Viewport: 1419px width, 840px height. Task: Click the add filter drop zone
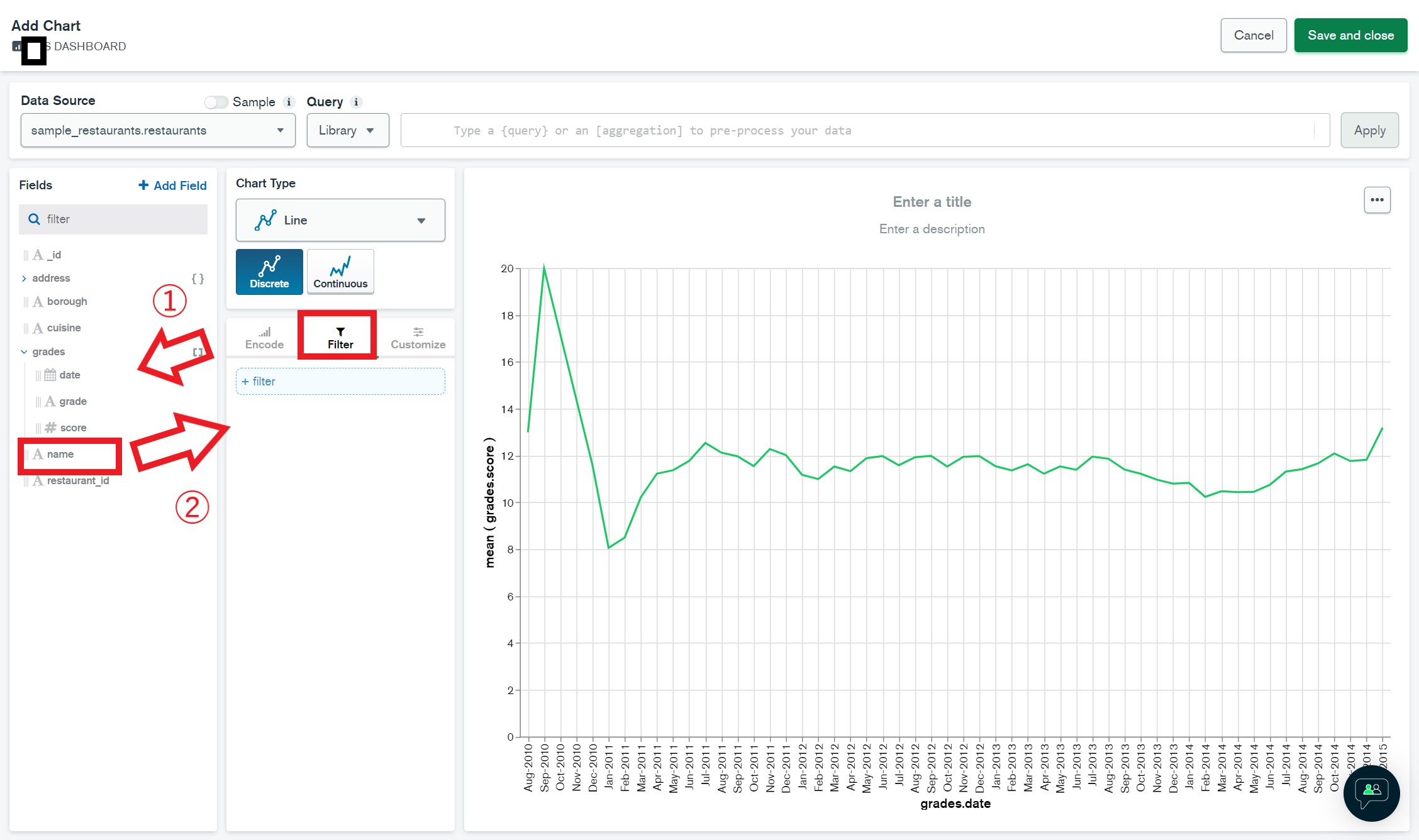340,382
